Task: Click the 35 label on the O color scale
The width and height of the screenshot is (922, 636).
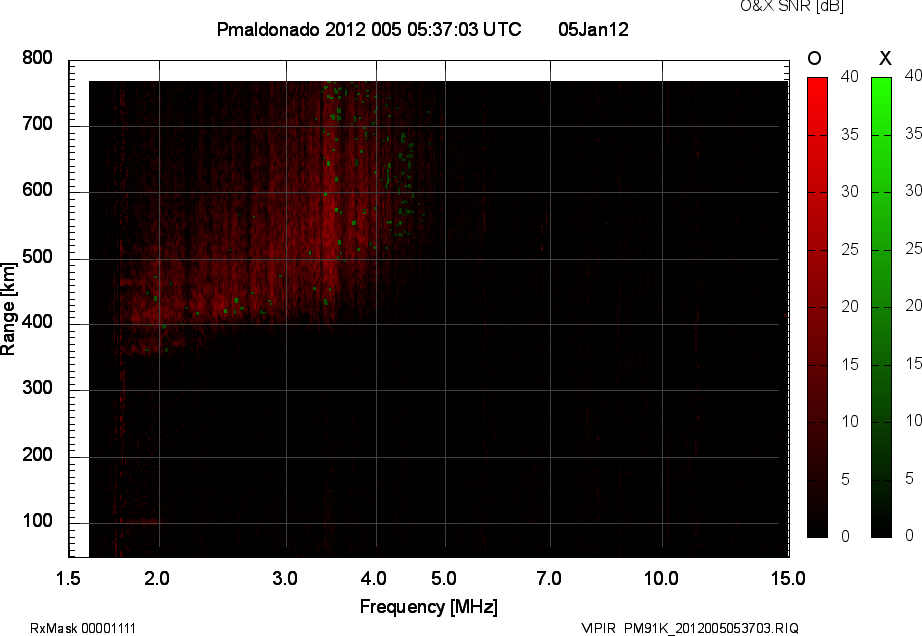Action: (x=850, y=135)
